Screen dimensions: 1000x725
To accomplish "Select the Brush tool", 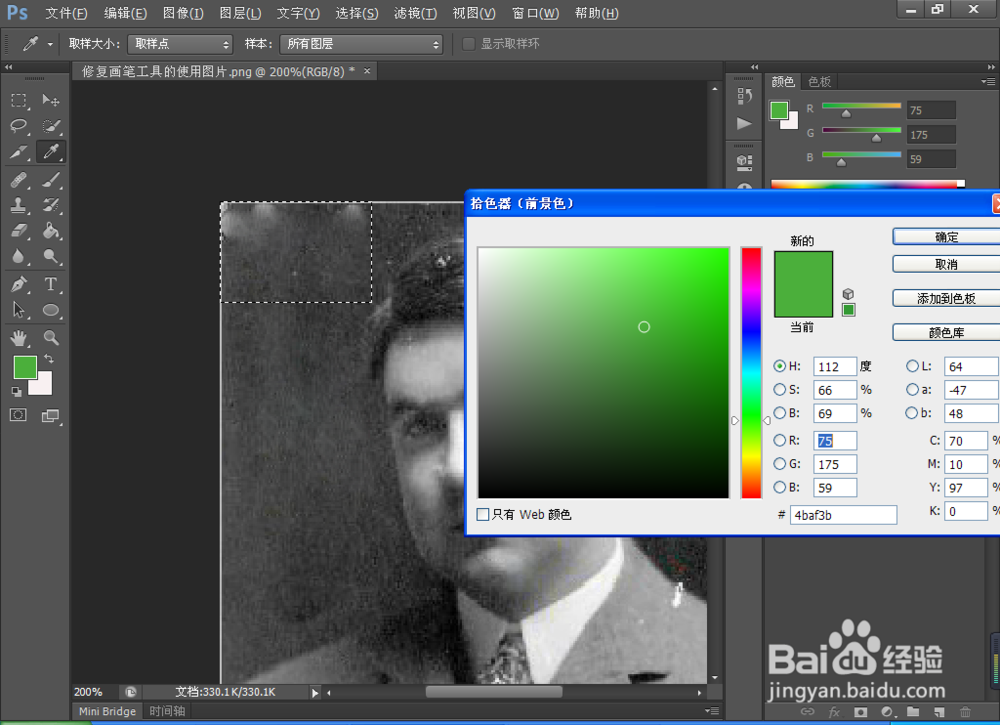I will 50,180.
